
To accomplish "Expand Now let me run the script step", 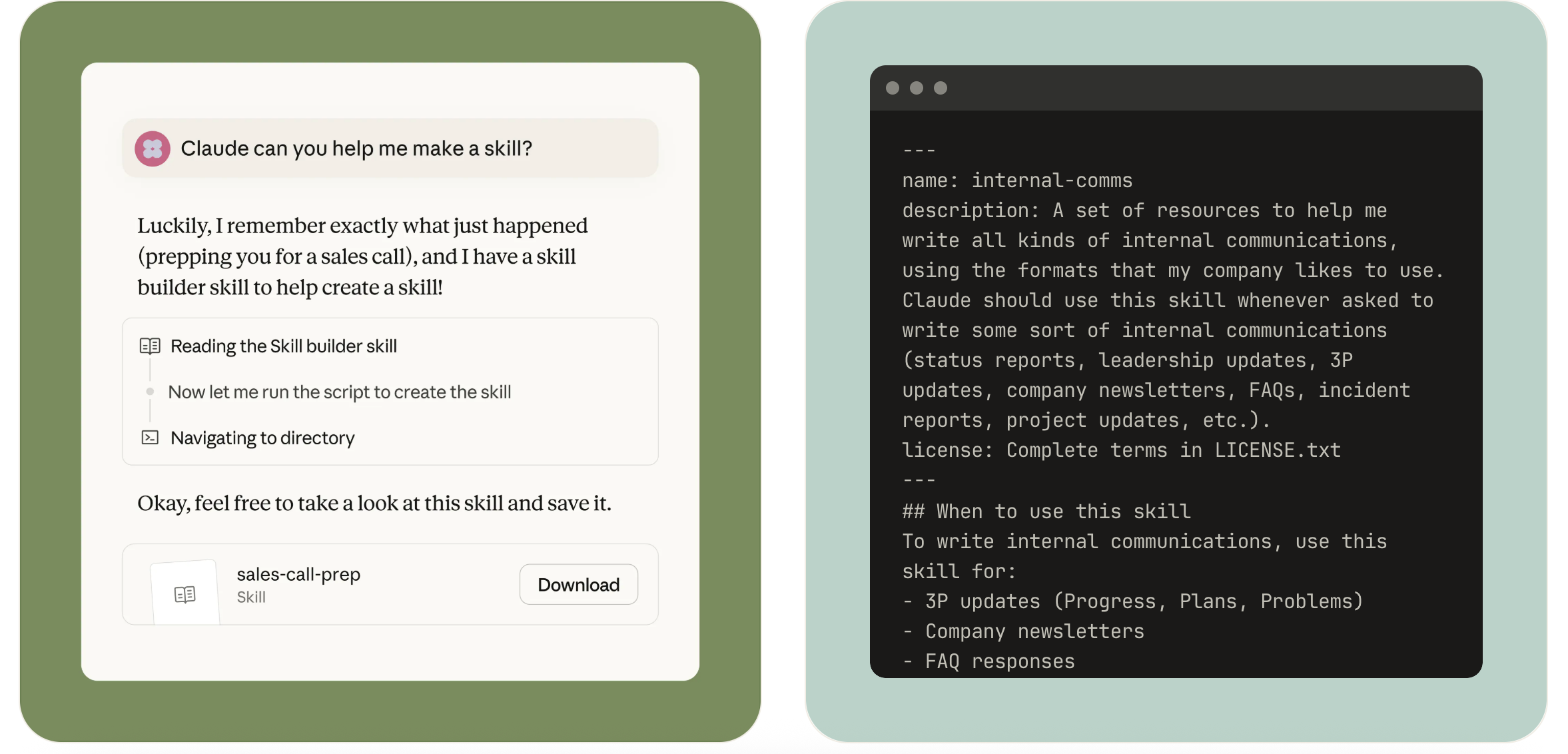I will point(339,392).
